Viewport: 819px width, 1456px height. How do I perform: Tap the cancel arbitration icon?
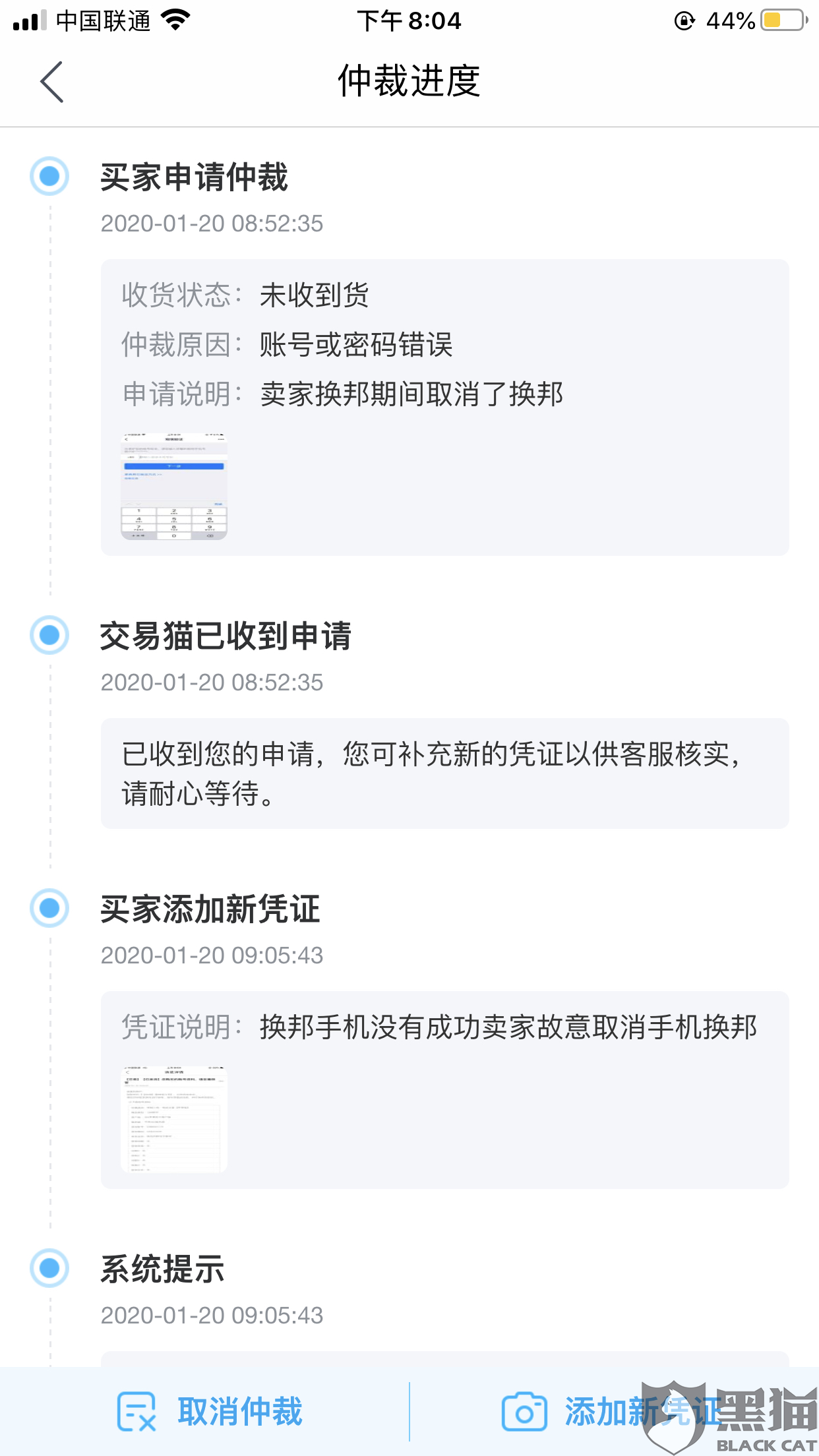(x=136, y=1411)
